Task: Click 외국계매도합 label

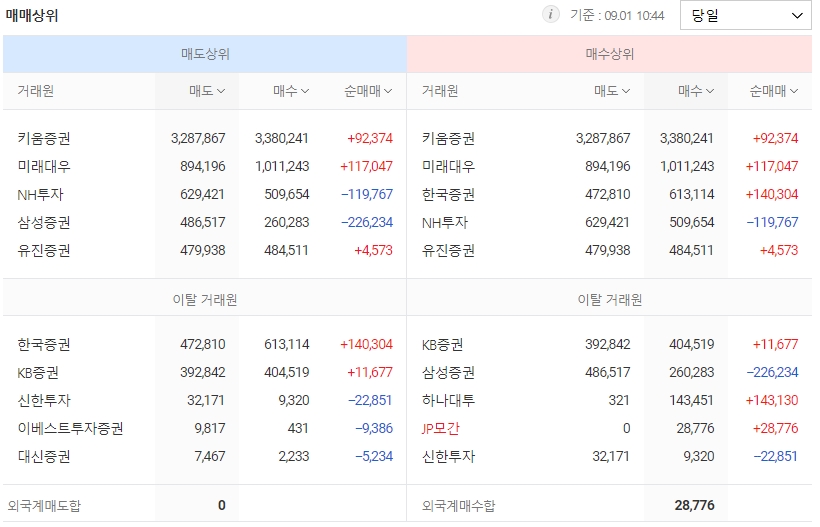Action: click(44, 506)
